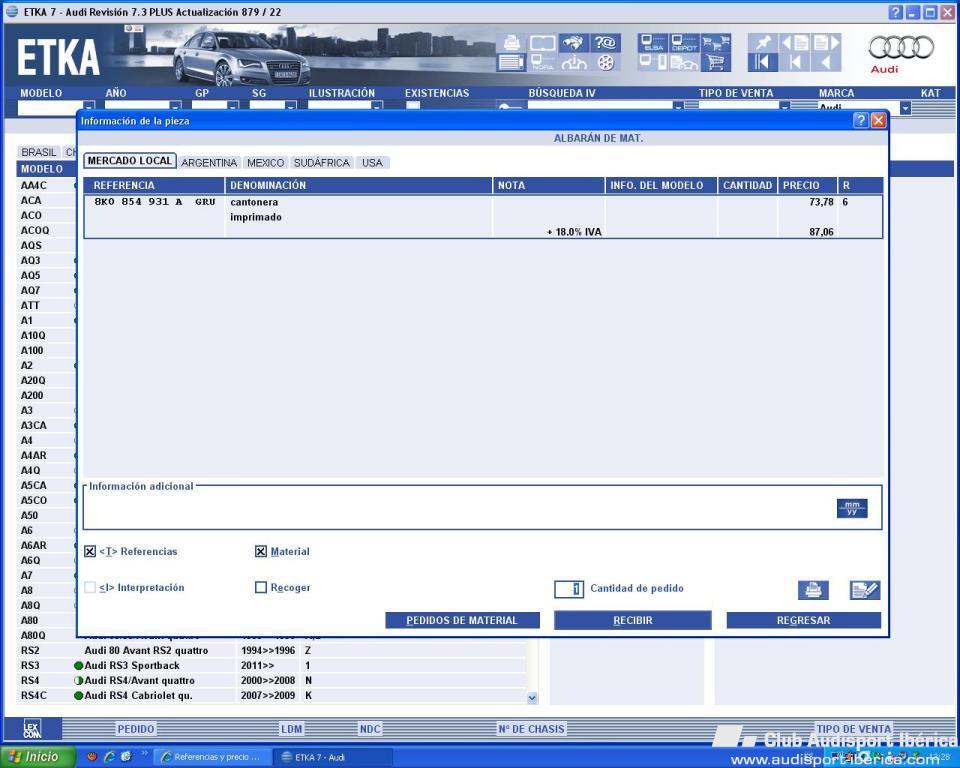Click the LDM button in bottom bar
The width and height of the screenshot is (960, 768).
[x=291, y=729]
